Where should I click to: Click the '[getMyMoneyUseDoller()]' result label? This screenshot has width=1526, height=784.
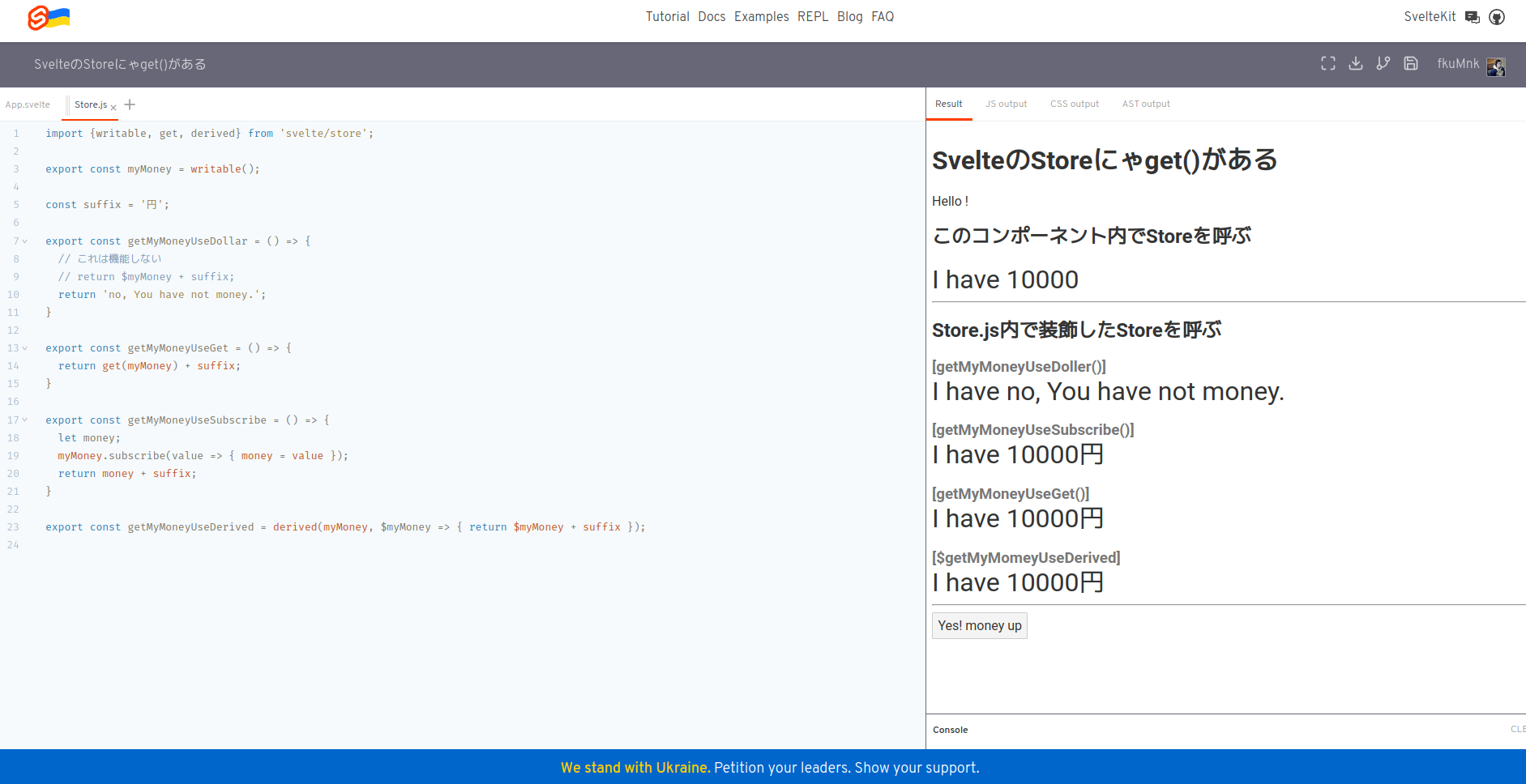[x=1019, y=367]
